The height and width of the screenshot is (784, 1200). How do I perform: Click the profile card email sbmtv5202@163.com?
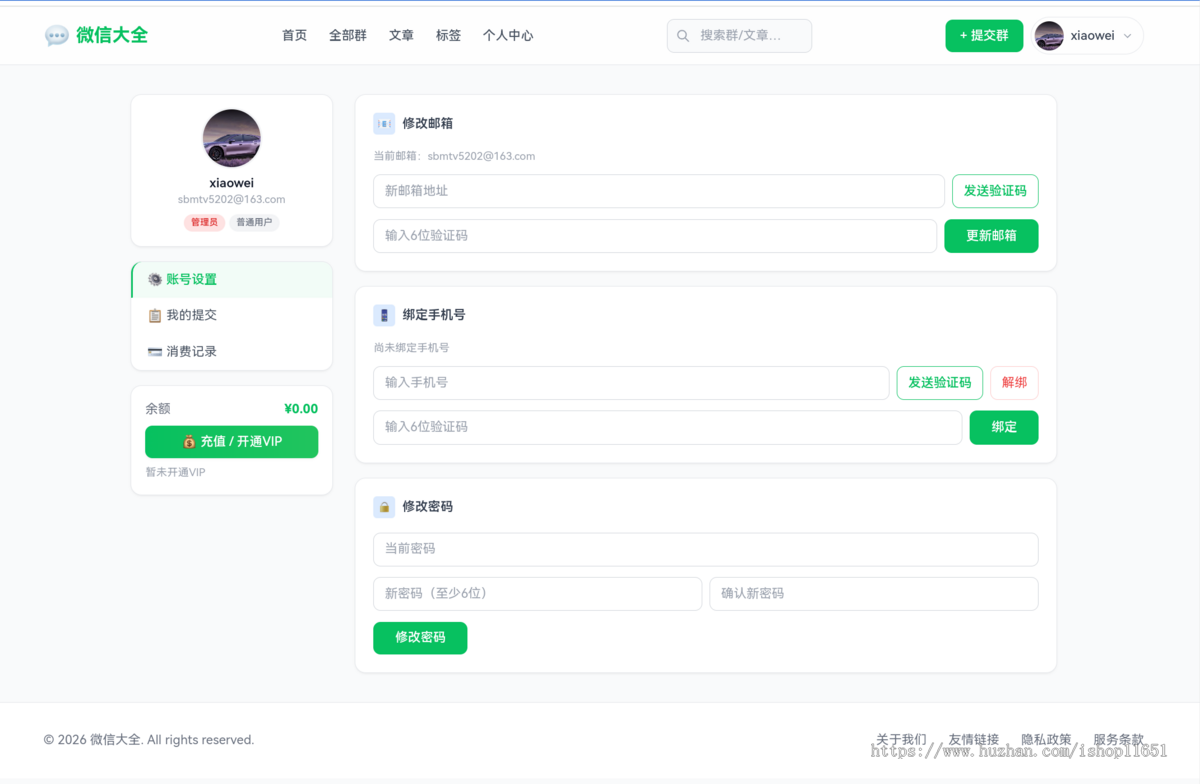pyautogui.click(x=232, y=200)
